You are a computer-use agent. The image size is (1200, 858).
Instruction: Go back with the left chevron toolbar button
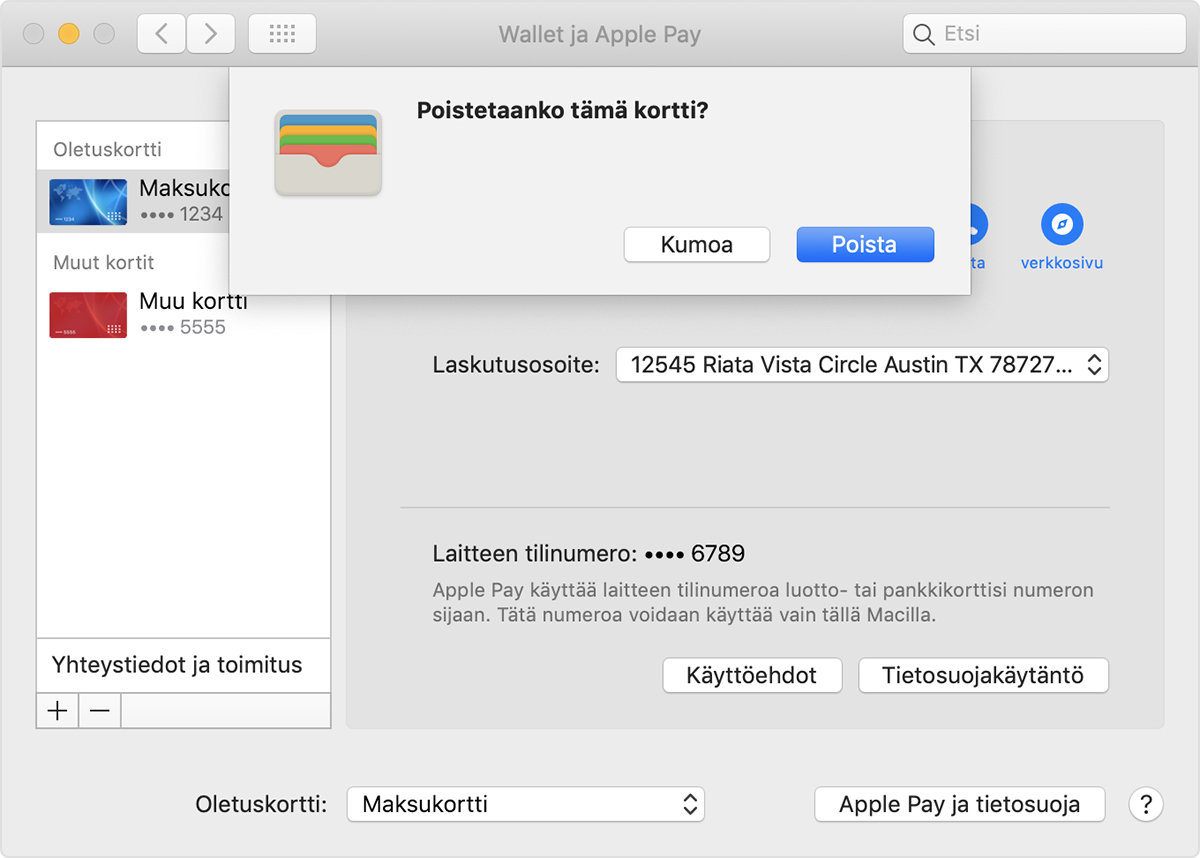pyautogui.click(x=161, y=34)
